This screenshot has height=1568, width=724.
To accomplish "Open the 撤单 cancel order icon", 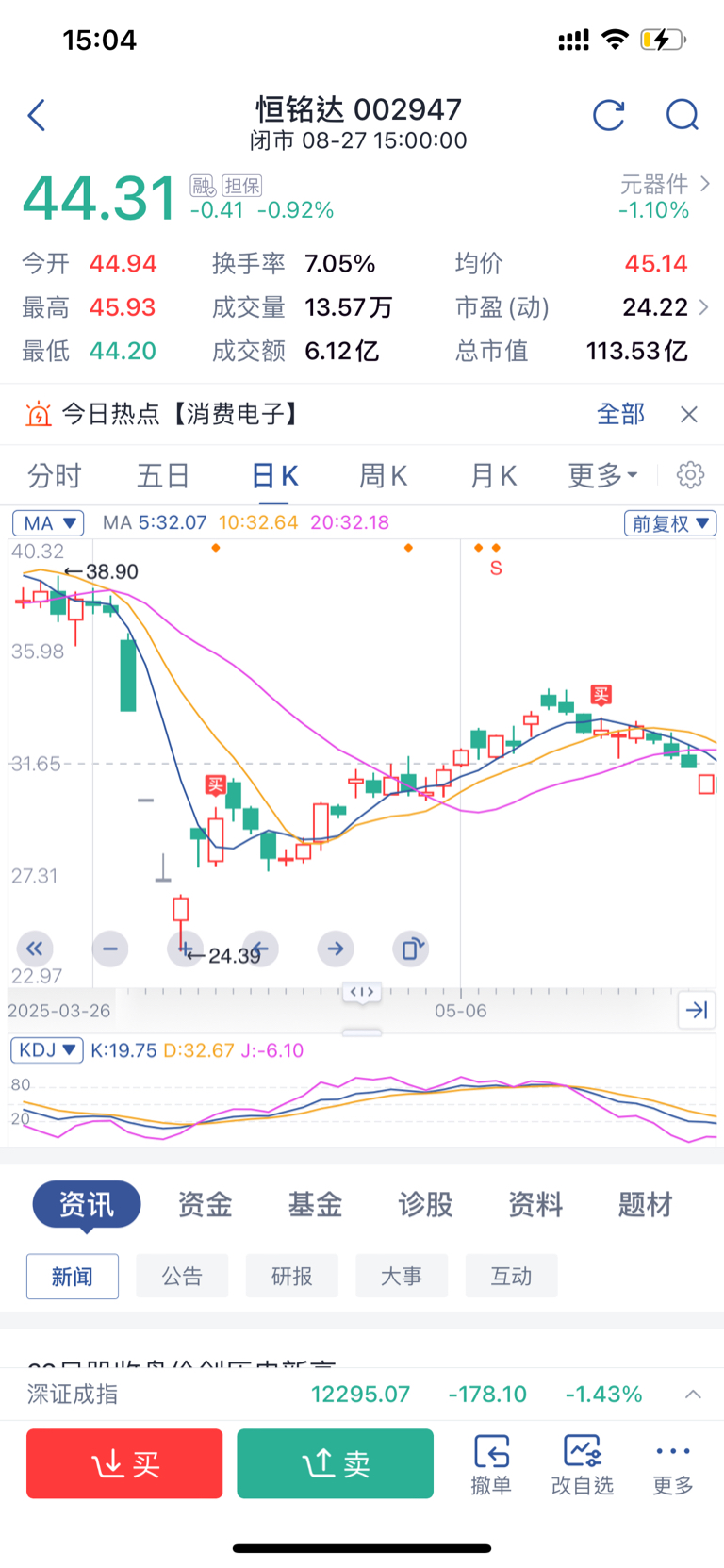I will pos(490,1464).
